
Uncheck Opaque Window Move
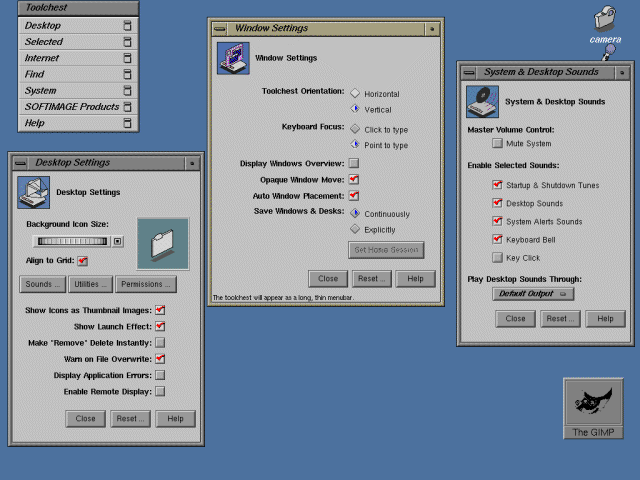(354, 179)
